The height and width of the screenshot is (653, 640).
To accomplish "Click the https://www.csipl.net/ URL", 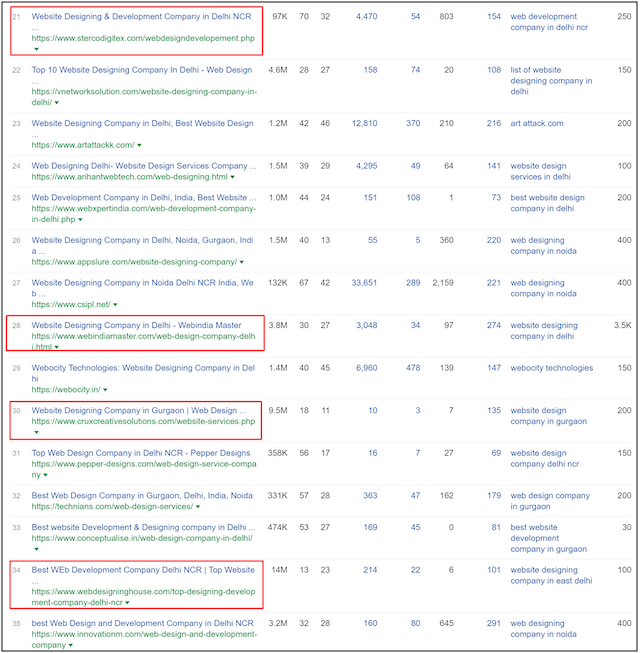I will (x=71, y=304).
